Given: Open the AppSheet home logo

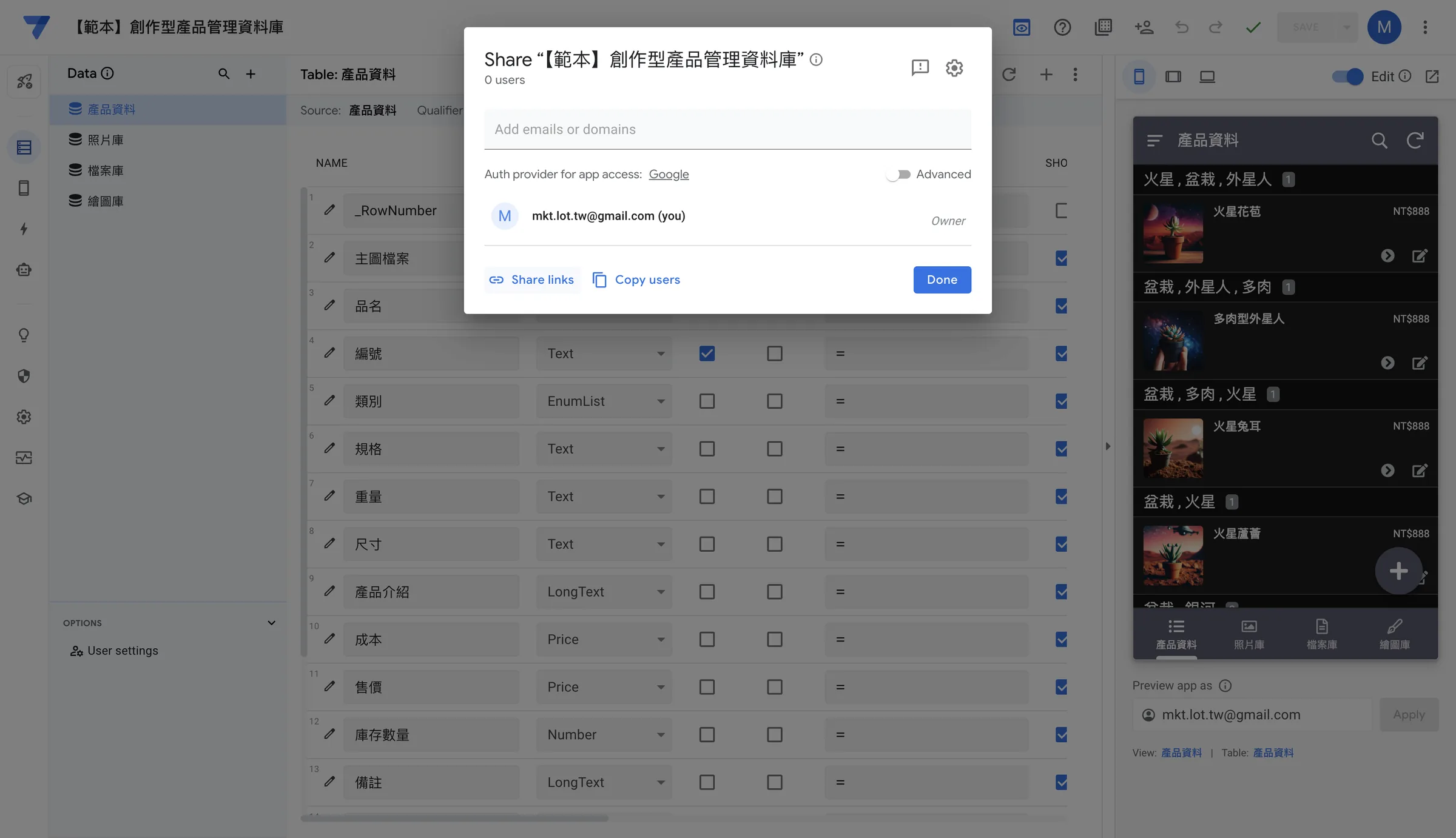Looking at the screenshot, I should (36, 27).
